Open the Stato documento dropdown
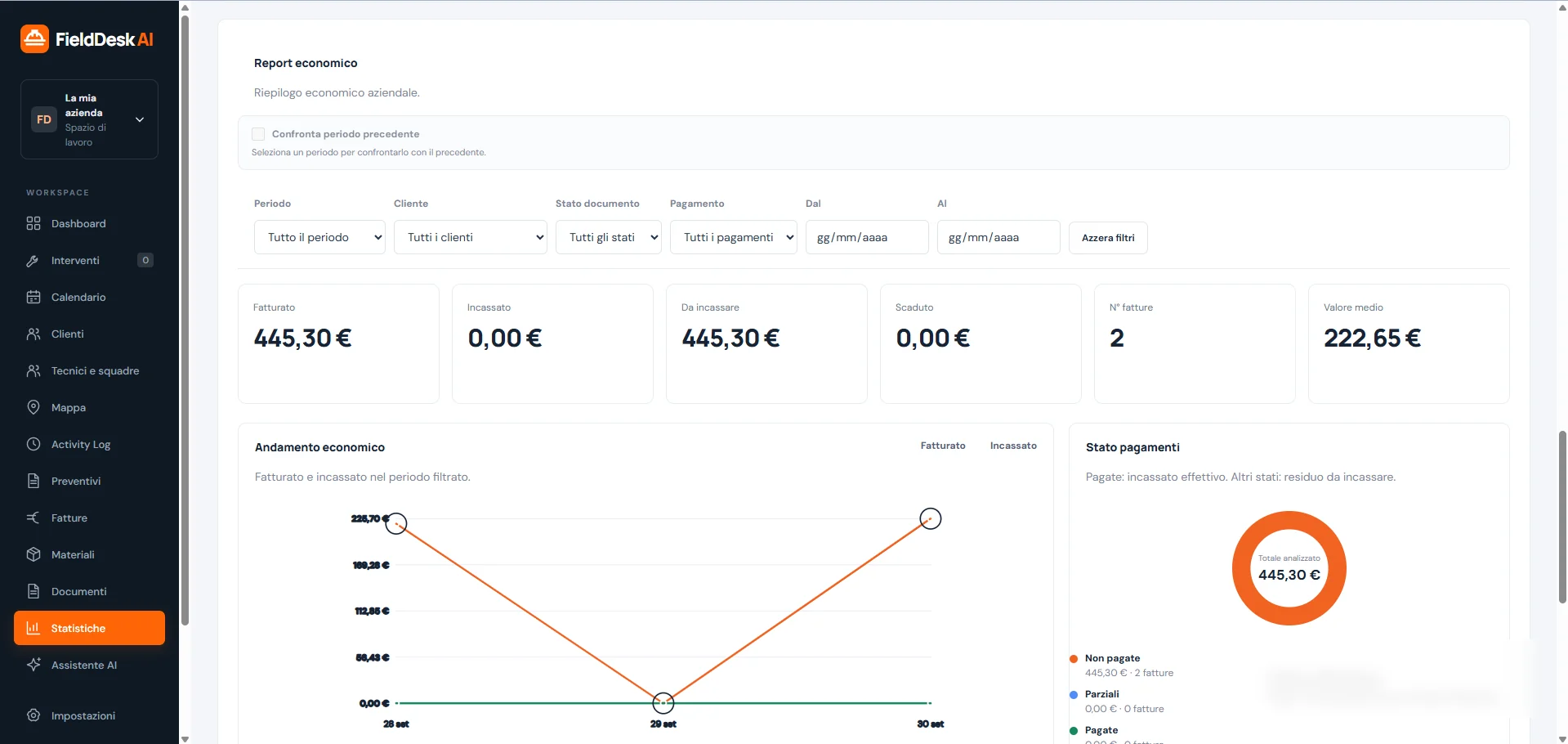The image size is (1568, 744). pyautogui.click(x=609, y=237)
